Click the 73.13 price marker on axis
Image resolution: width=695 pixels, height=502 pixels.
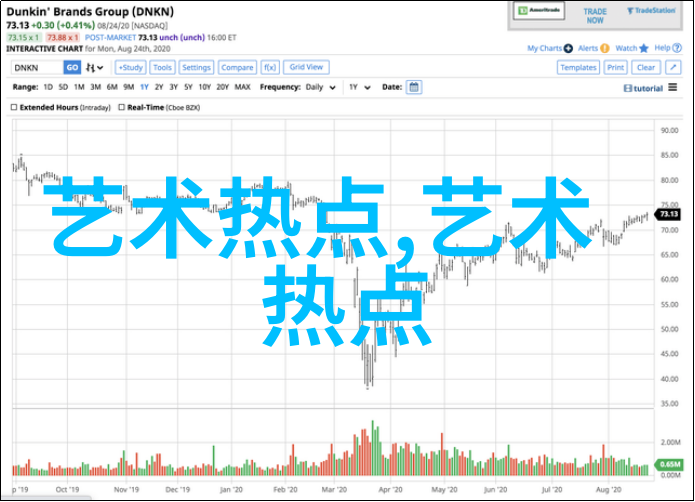pos(668,214)
